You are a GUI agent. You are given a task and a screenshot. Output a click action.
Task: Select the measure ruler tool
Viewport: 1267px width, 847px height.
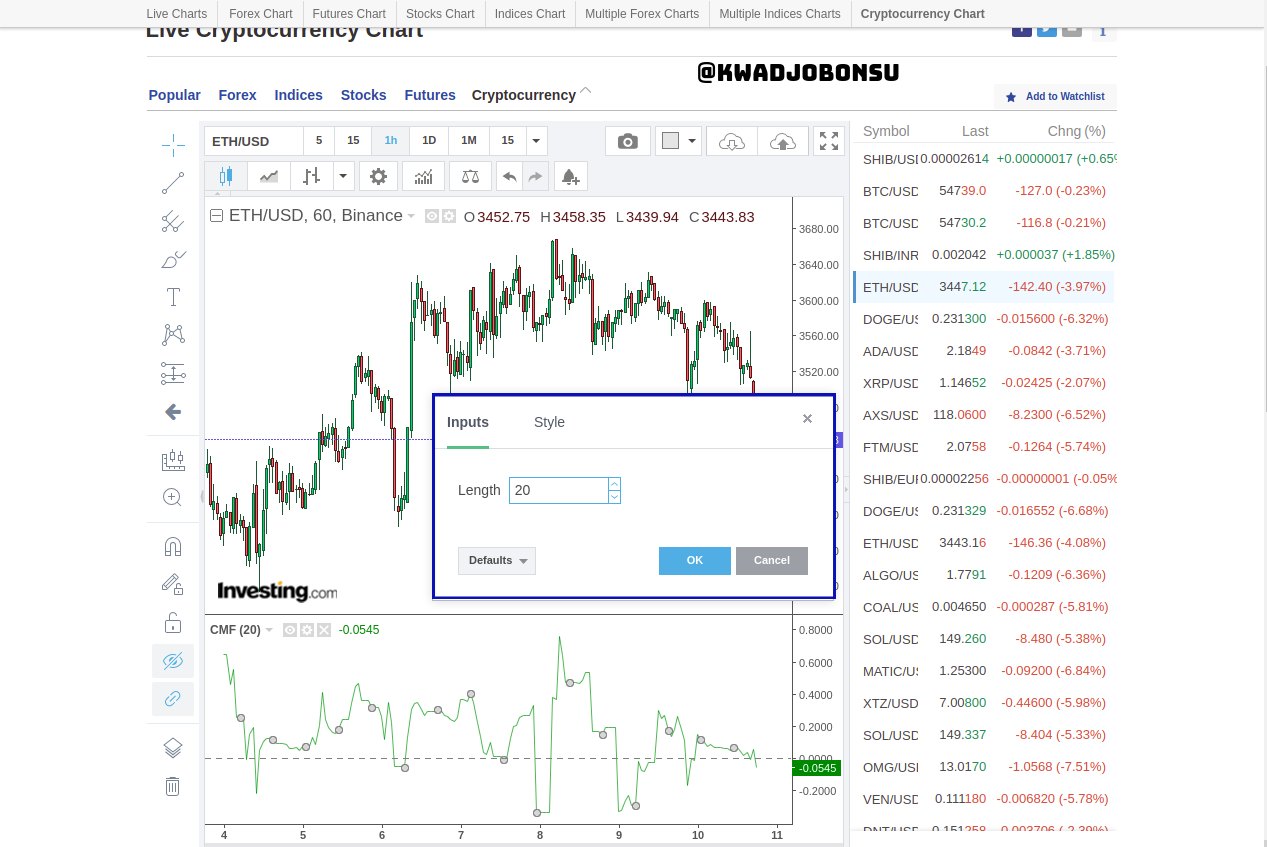173,460
